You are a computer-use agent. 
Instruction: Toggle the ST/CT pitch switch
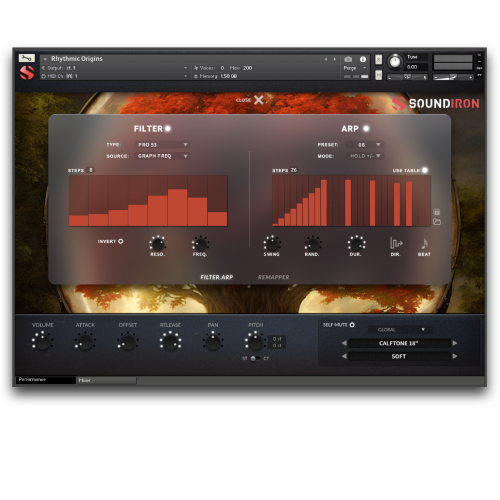pyautogui.click(x=255, y=358)
